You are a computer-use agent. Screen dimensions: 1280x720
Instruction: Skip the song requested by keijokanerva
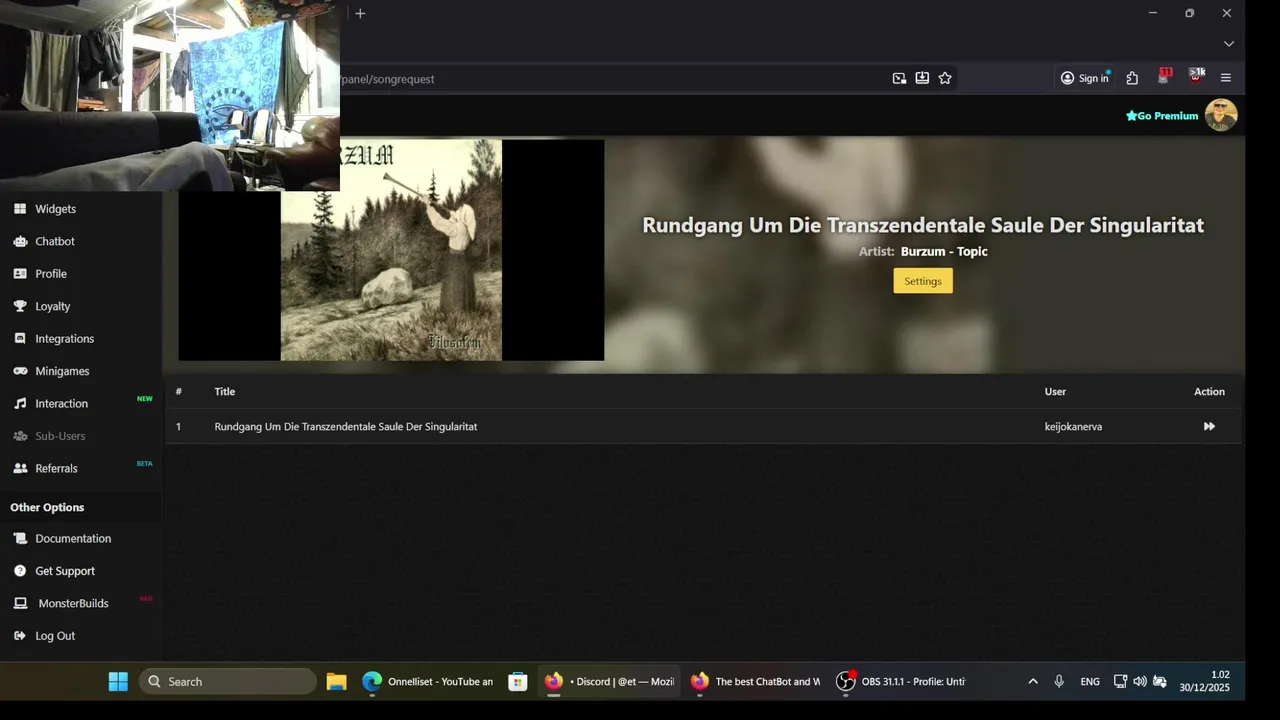point(1209,427)
